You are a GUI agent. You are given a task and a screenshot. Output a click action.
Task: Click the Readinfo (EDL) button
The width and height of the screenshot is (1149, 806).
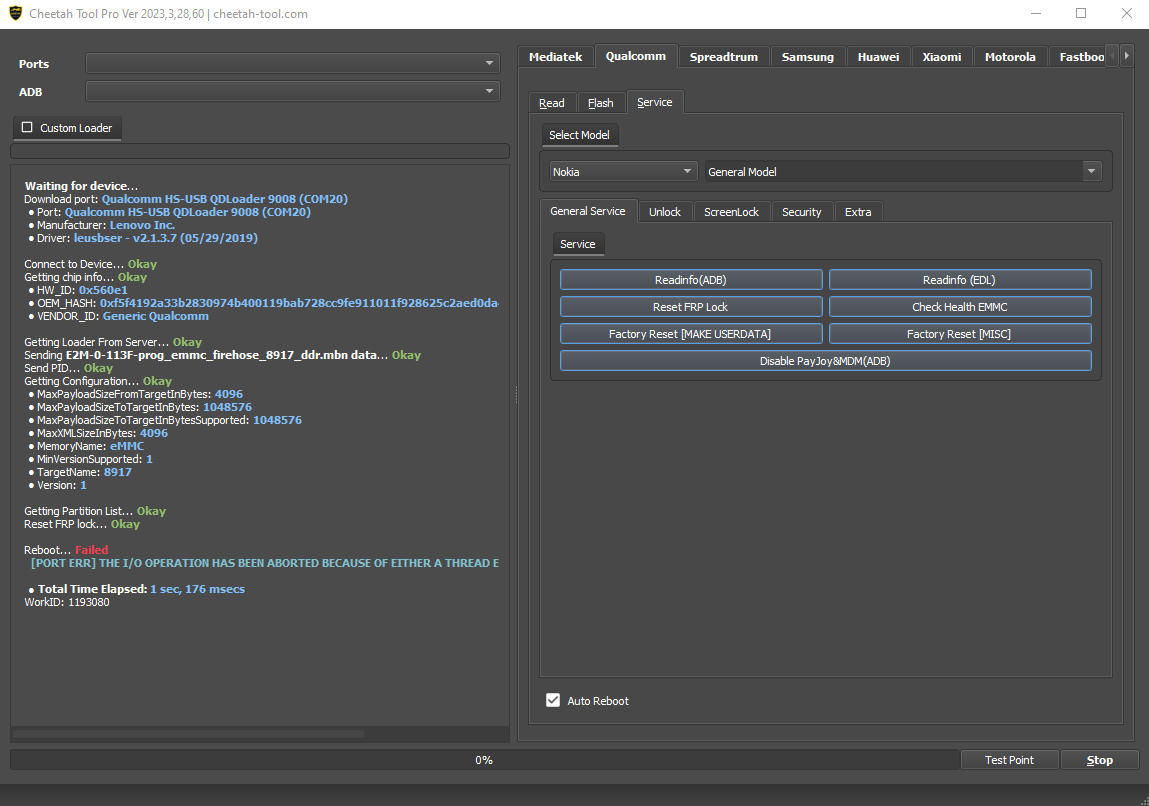(960, 280)
